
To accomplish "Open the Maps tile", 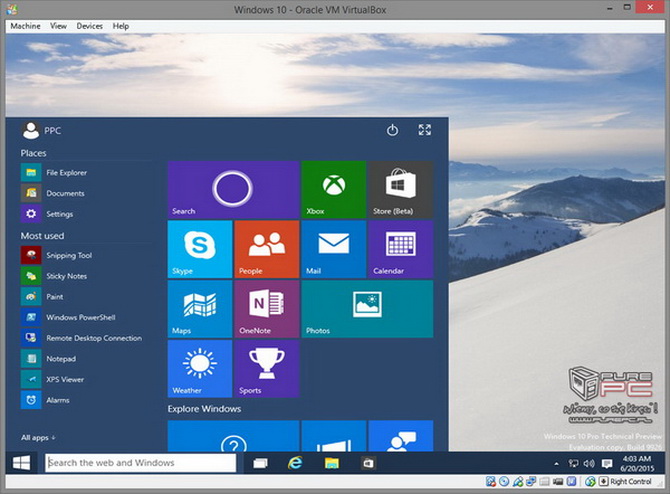I will click(x=199, y=309).
